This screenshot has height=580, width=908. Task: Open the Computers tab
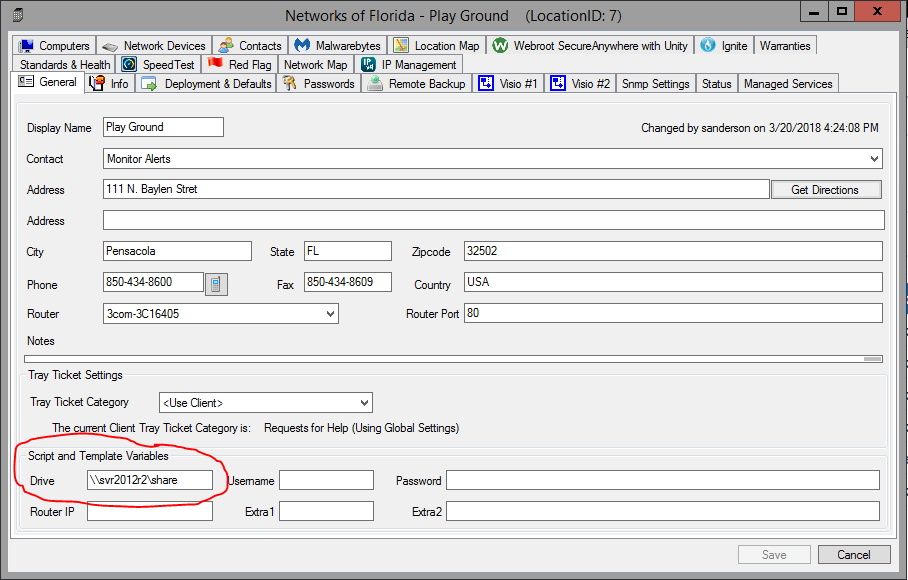(x=55, y=46)
